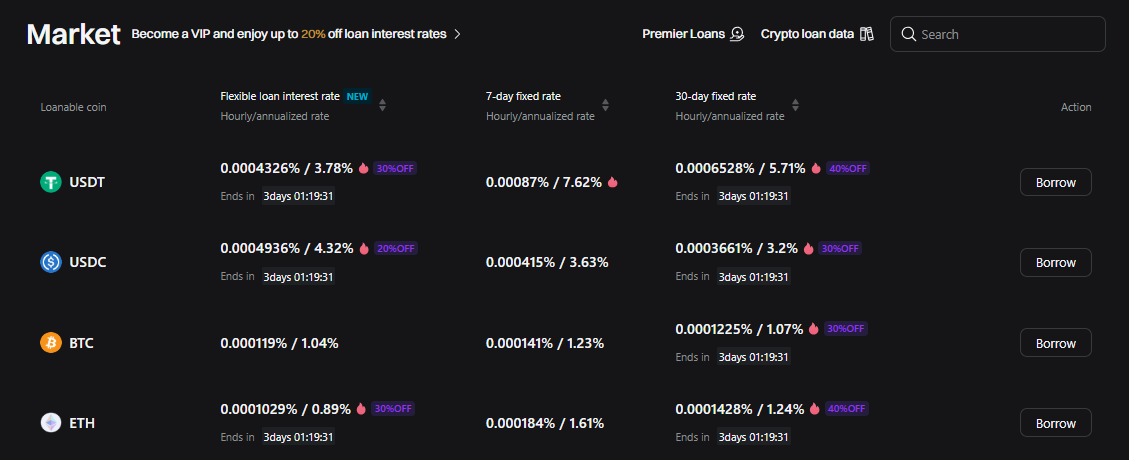The width and height of the screenshot is (1129, 460).
Task: Click the Search input field
Action: (1008, 34)
